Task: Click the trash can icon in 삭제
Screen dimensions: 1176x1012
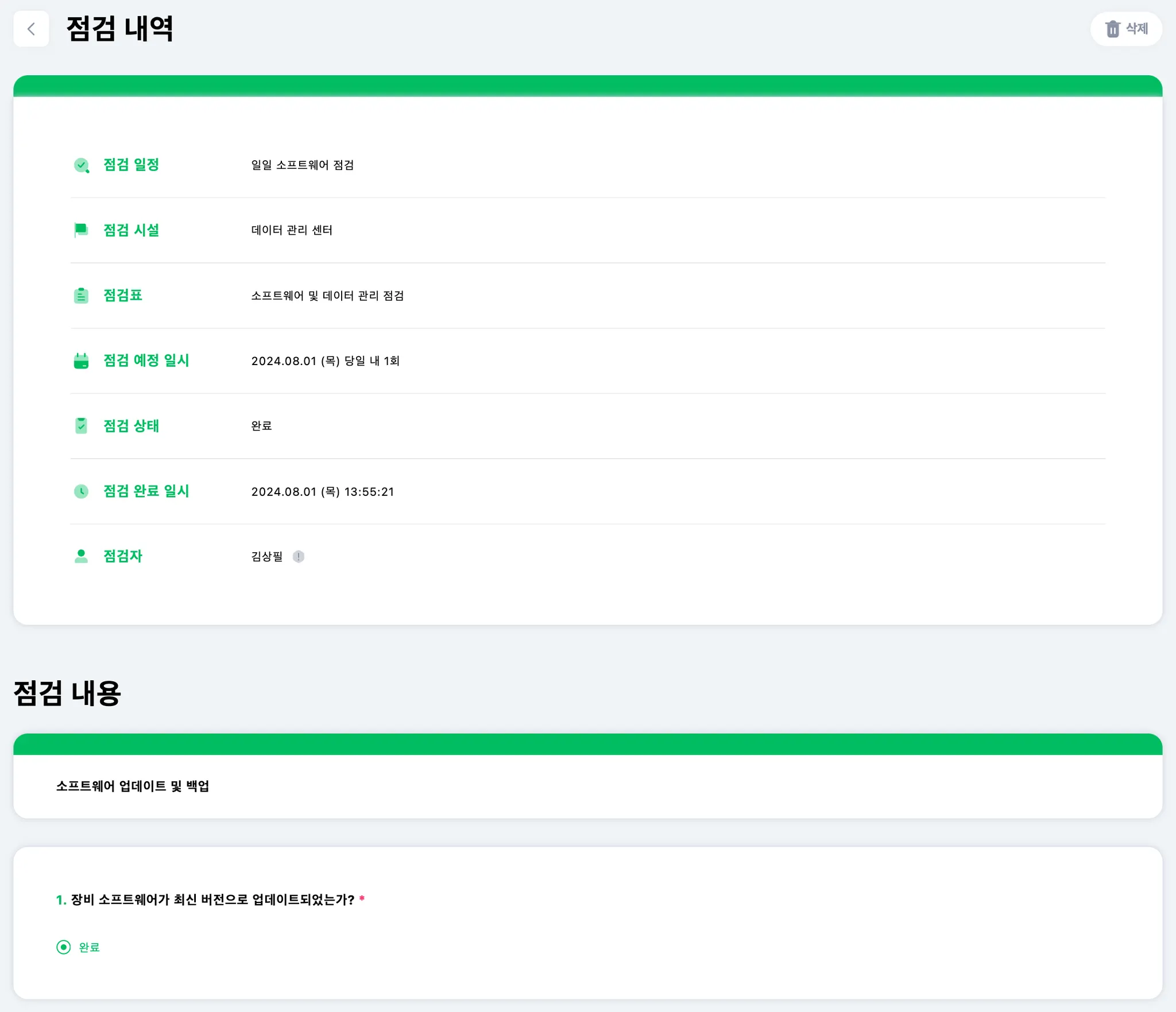Action: point(1112,29)
